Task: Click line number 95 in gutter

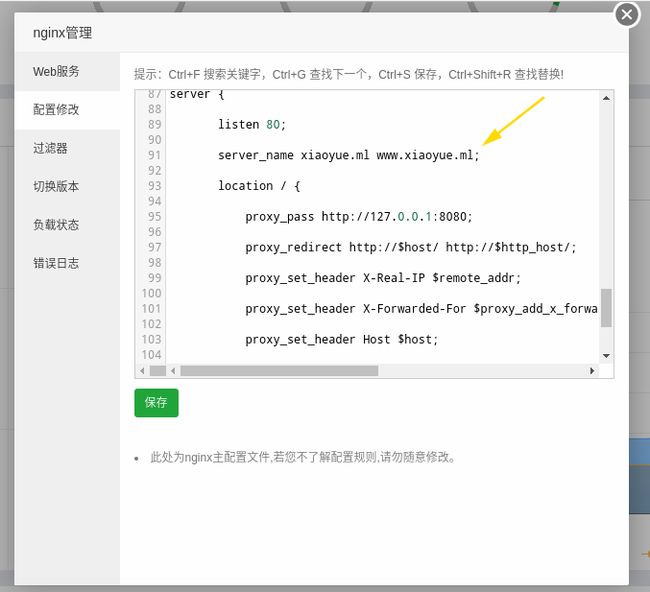Action: point(154,216)
